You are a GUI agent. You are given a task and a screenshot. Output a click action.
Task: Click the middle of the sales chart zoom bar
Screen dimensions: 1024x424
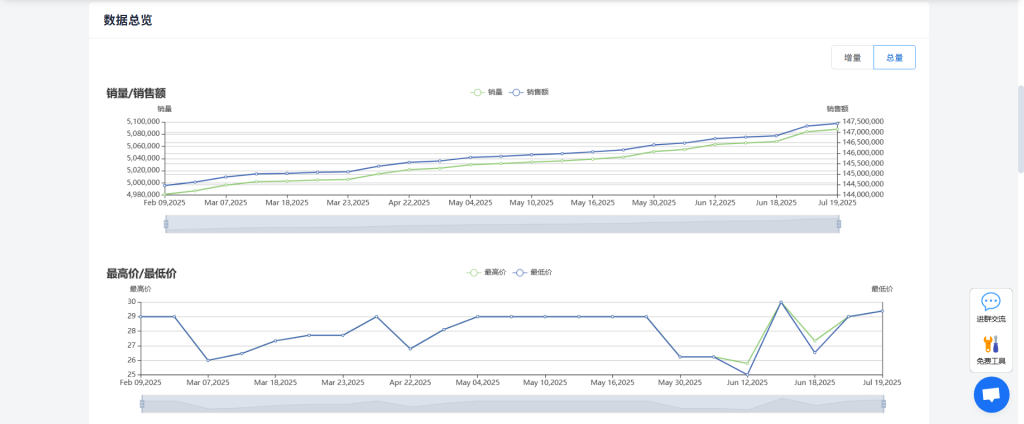point(502,224)
